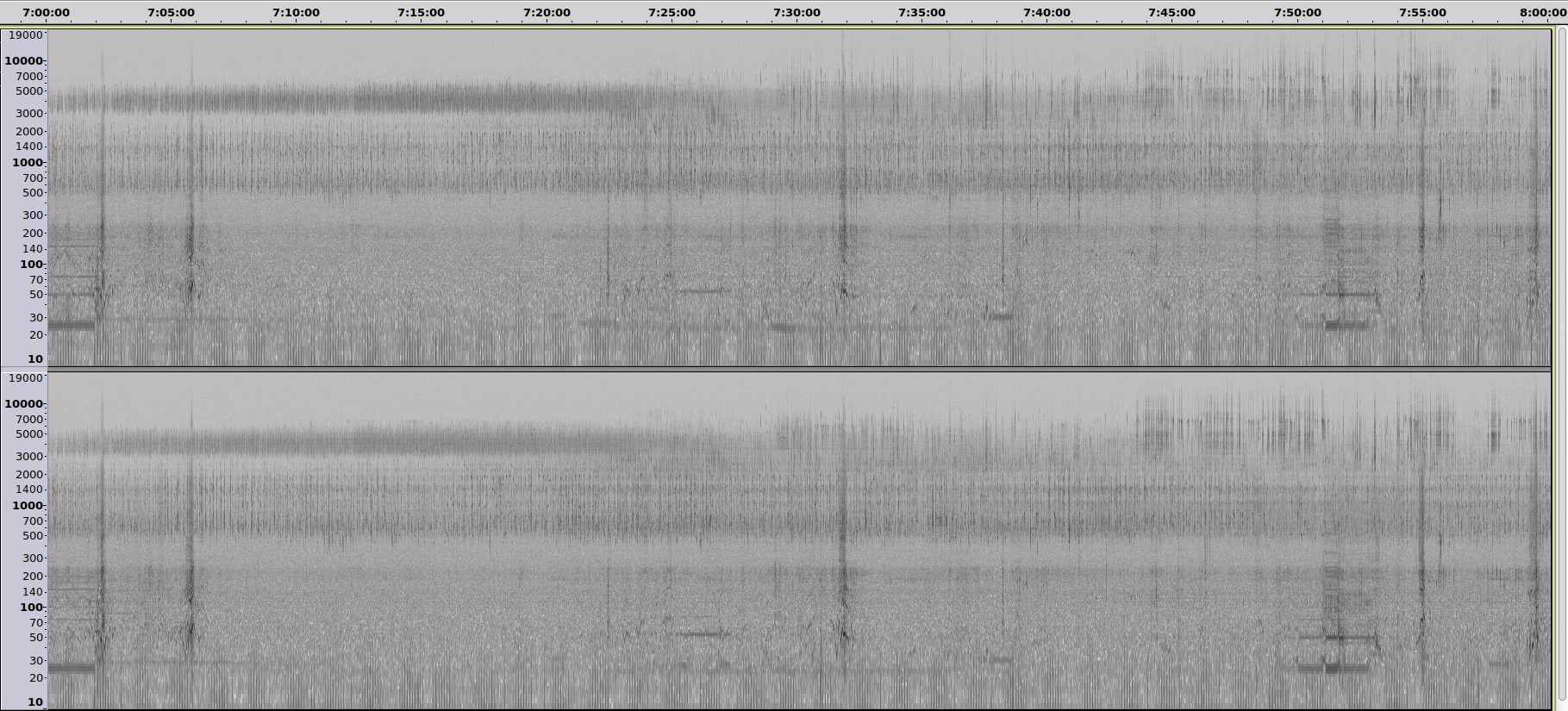
Task: Click the 7:55:00 timeline mark
Action: coord(1422,13)
